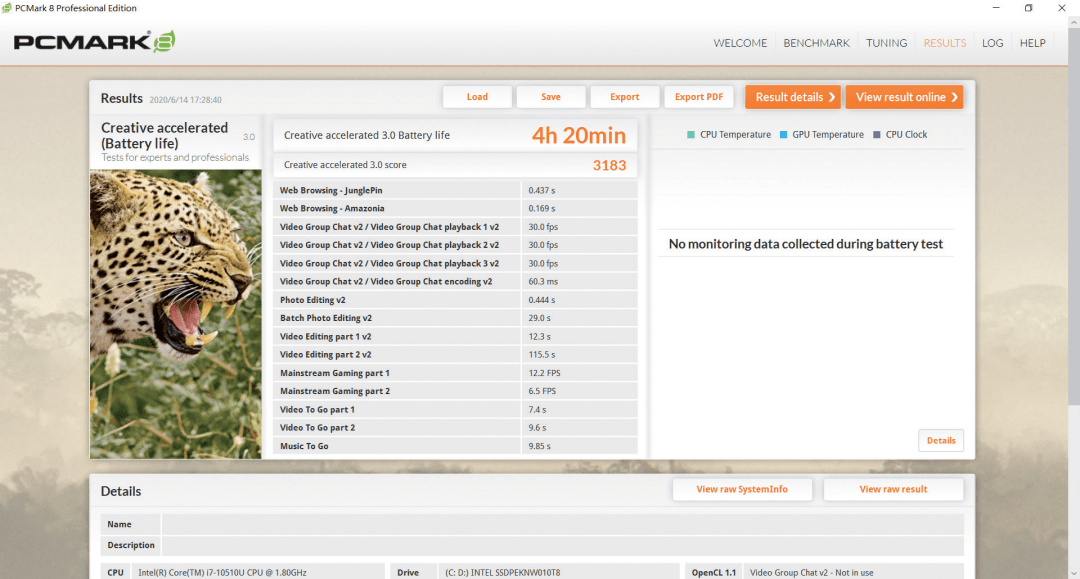Screen dimensions: 1080x579
Task: Open monitoring Details button
Action: 941,441
